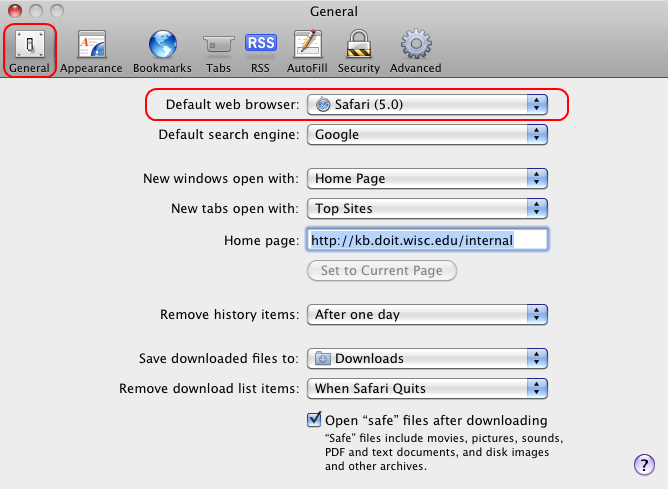The height and width of the screenshot is (489, 668).
Task: Open the Appearance preferences pane
Action: point(91,51)
